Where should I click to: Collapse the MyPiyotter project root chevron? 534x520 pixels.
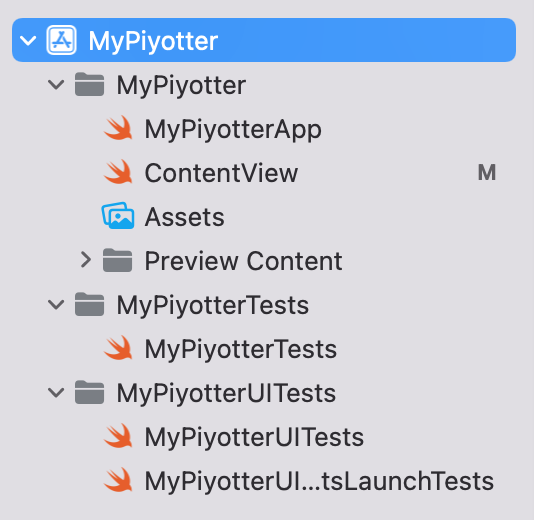click(28, 41)
